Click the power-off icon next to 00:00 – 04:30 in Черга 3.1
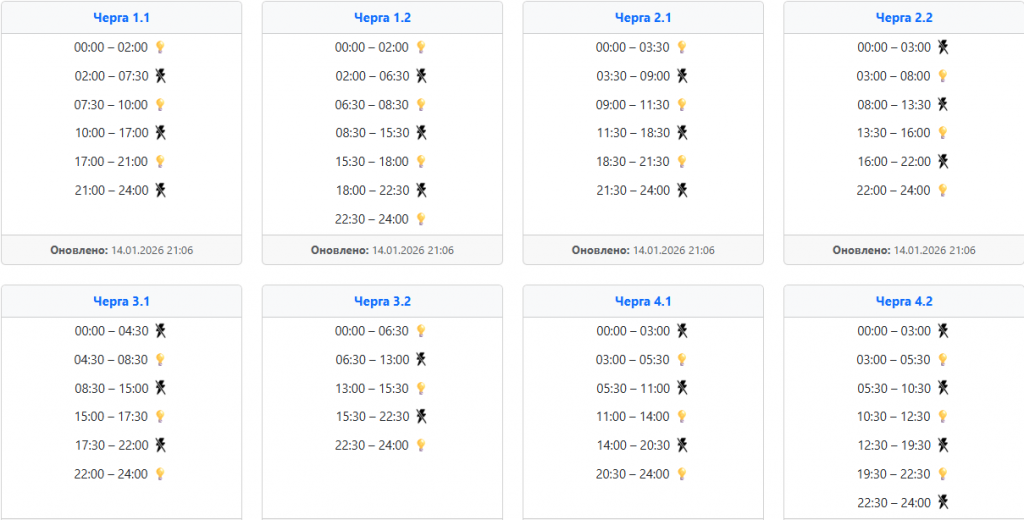This screenshot has width=1024, height=520. [x=160, y=331]
